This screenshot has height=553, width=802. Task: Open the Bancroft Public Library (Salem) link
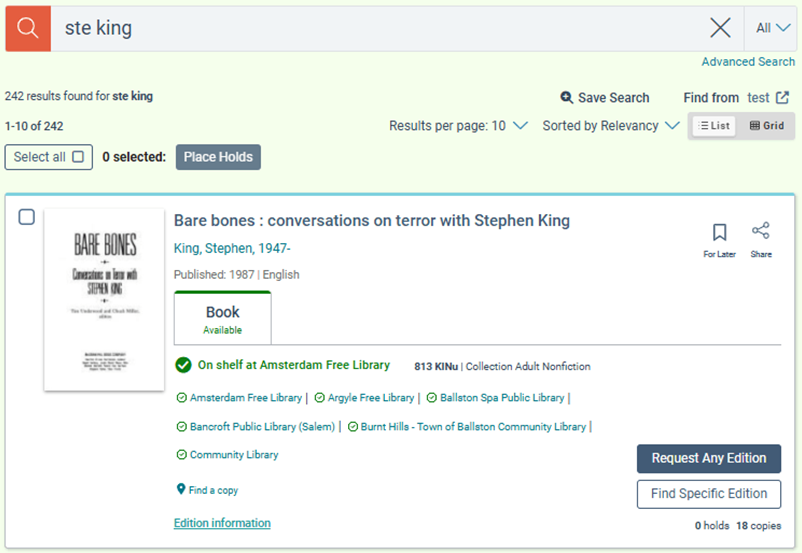click(x=262, y=427)
